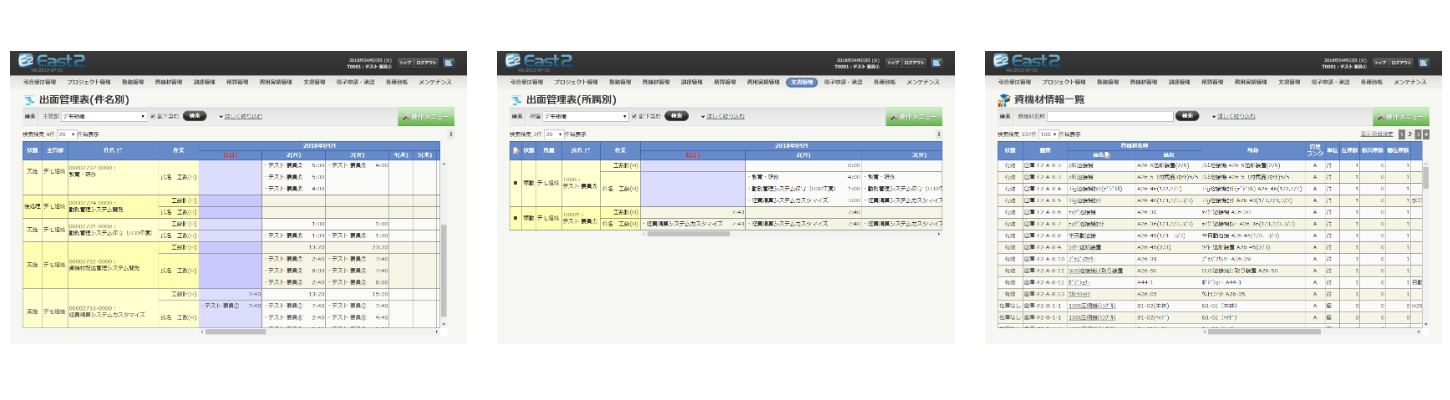Expand 詳しく絞り込む filter on the 件名別 page
Screen dimensions: 1450x400
[x=240, y=116]
